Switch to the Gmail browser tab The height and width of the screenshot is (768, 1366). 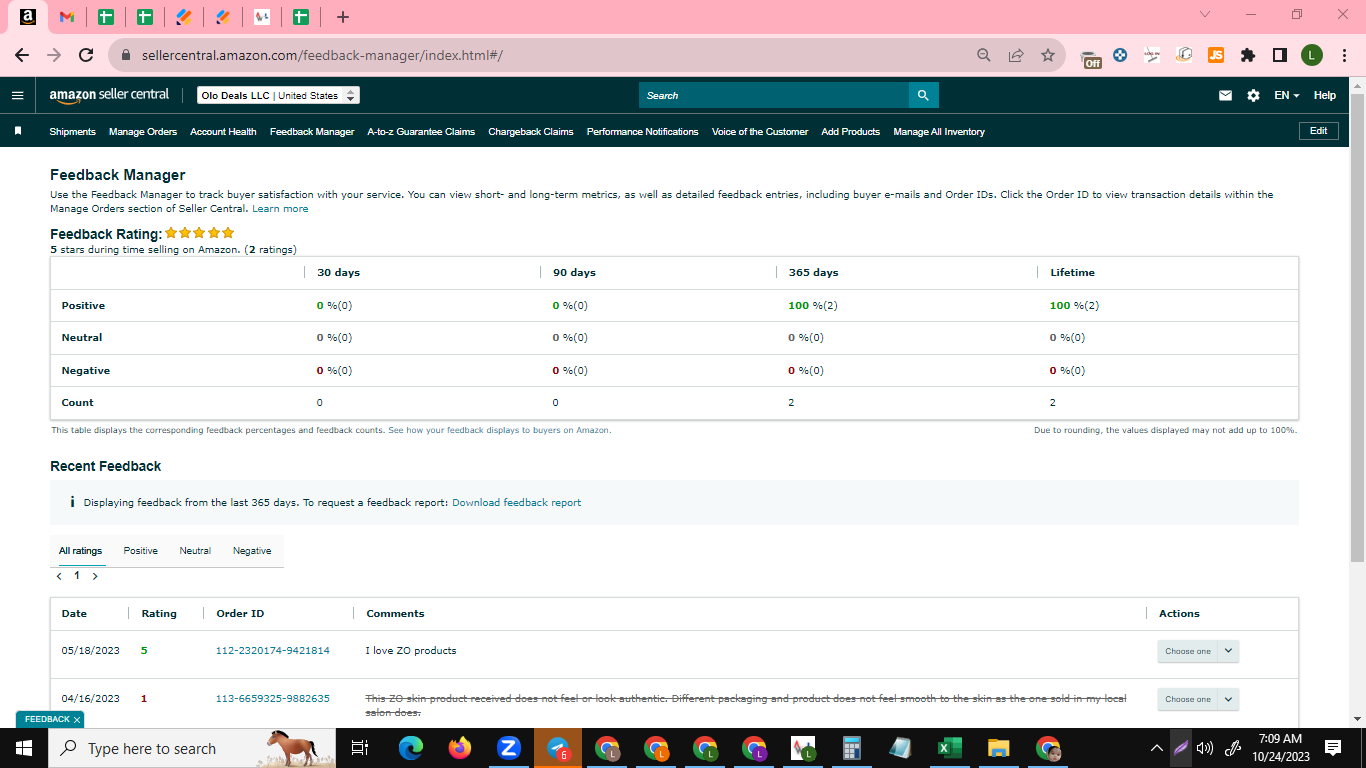[x=67, y=17]
